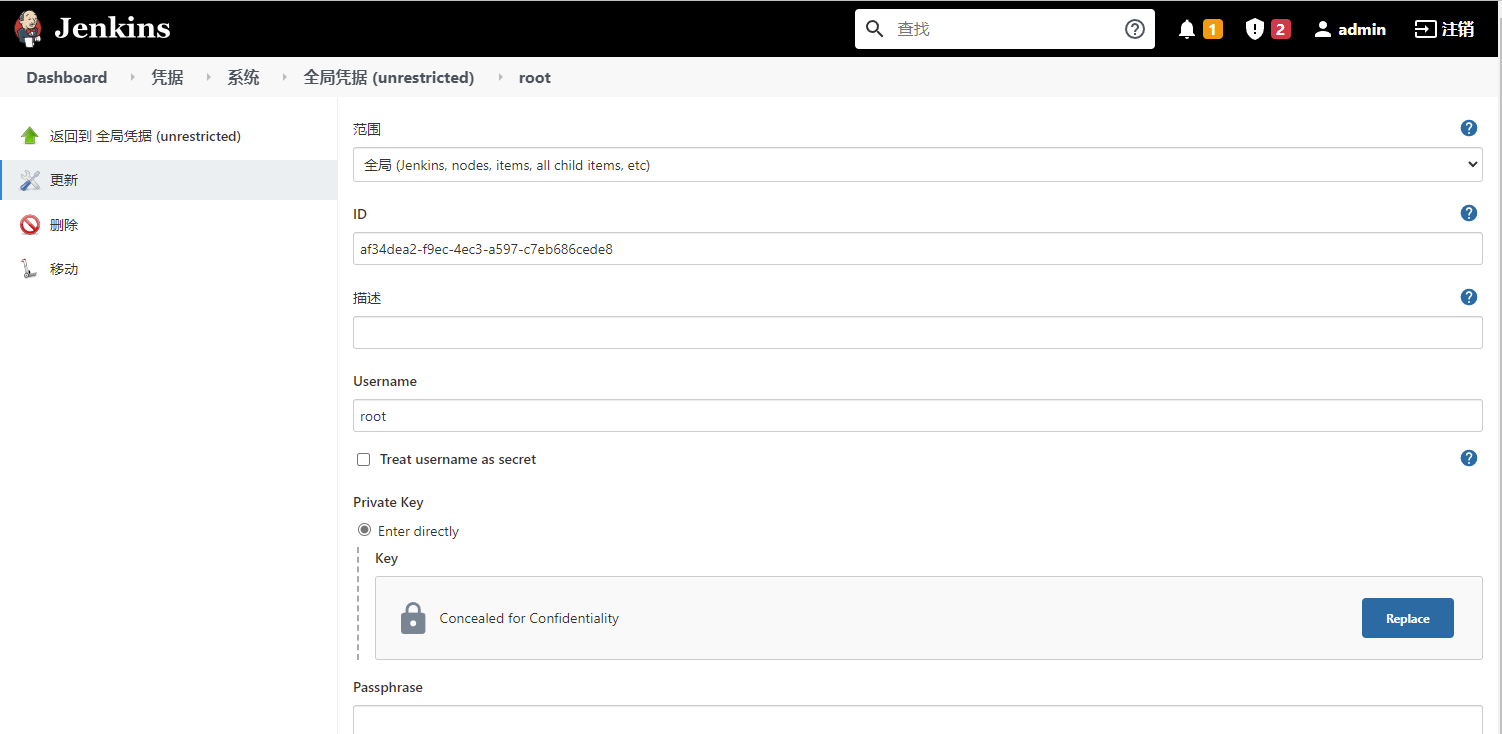
Task: Show help for the ID field
Action: click(1468, 213)
